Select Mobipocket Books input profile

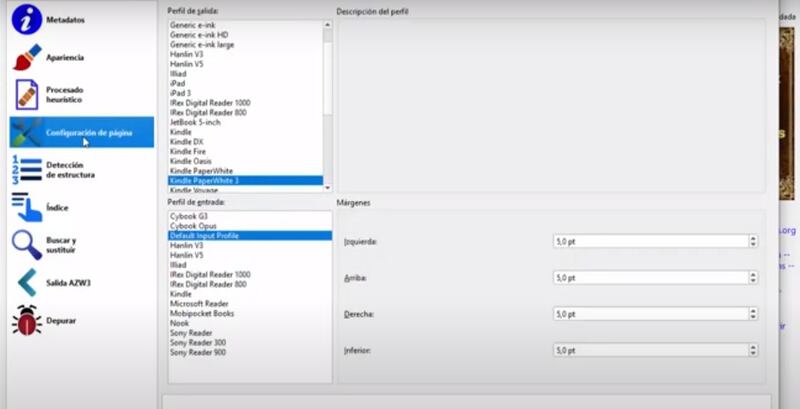(x=201, y=313)
